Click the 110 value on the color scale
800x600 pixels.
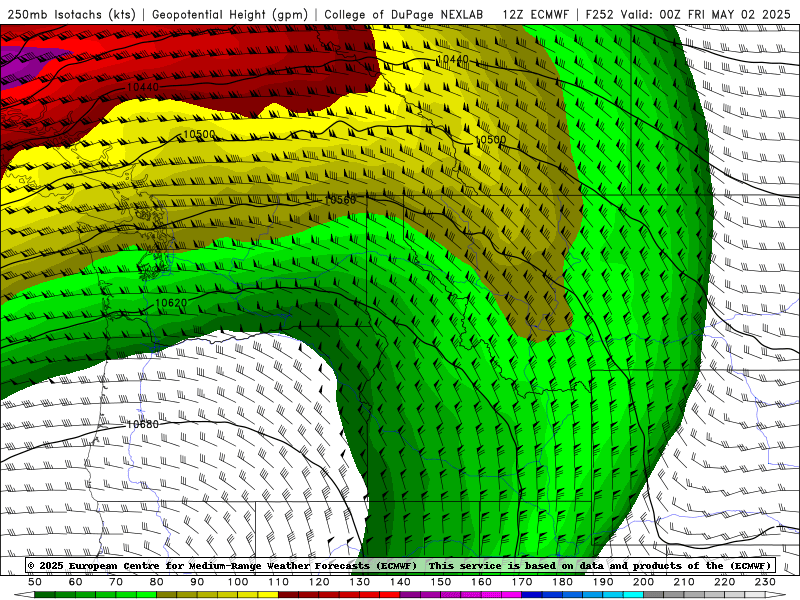click(279, 582)
